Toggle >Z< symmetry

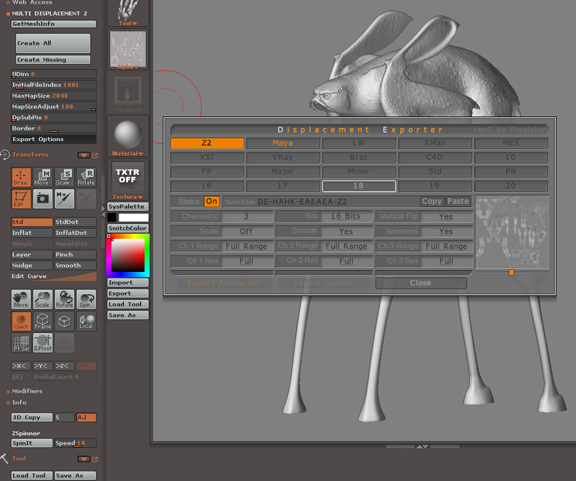(x=64, y=366)
